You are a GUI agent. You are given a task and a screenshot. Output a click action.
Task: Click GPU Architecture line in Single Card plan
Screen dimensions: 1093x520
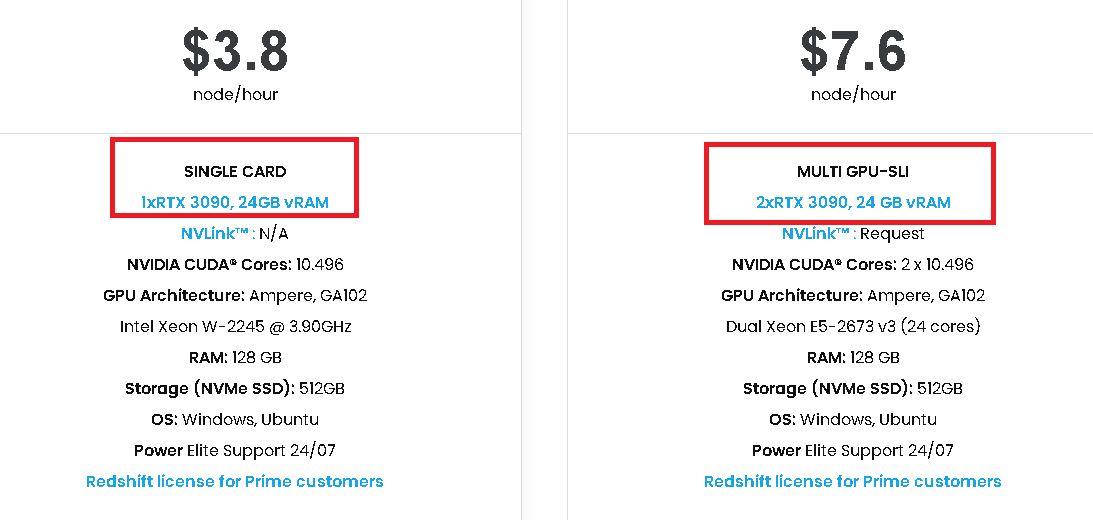click(x=235, y=295)
